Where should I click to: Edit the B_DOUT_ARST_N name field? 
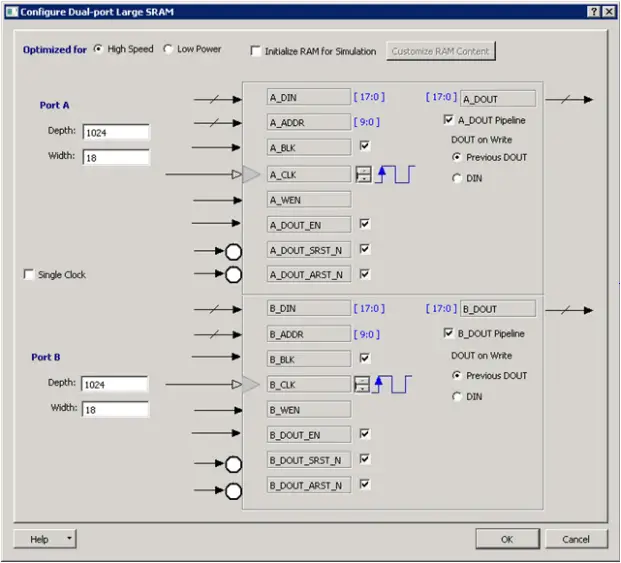(309, 485)
